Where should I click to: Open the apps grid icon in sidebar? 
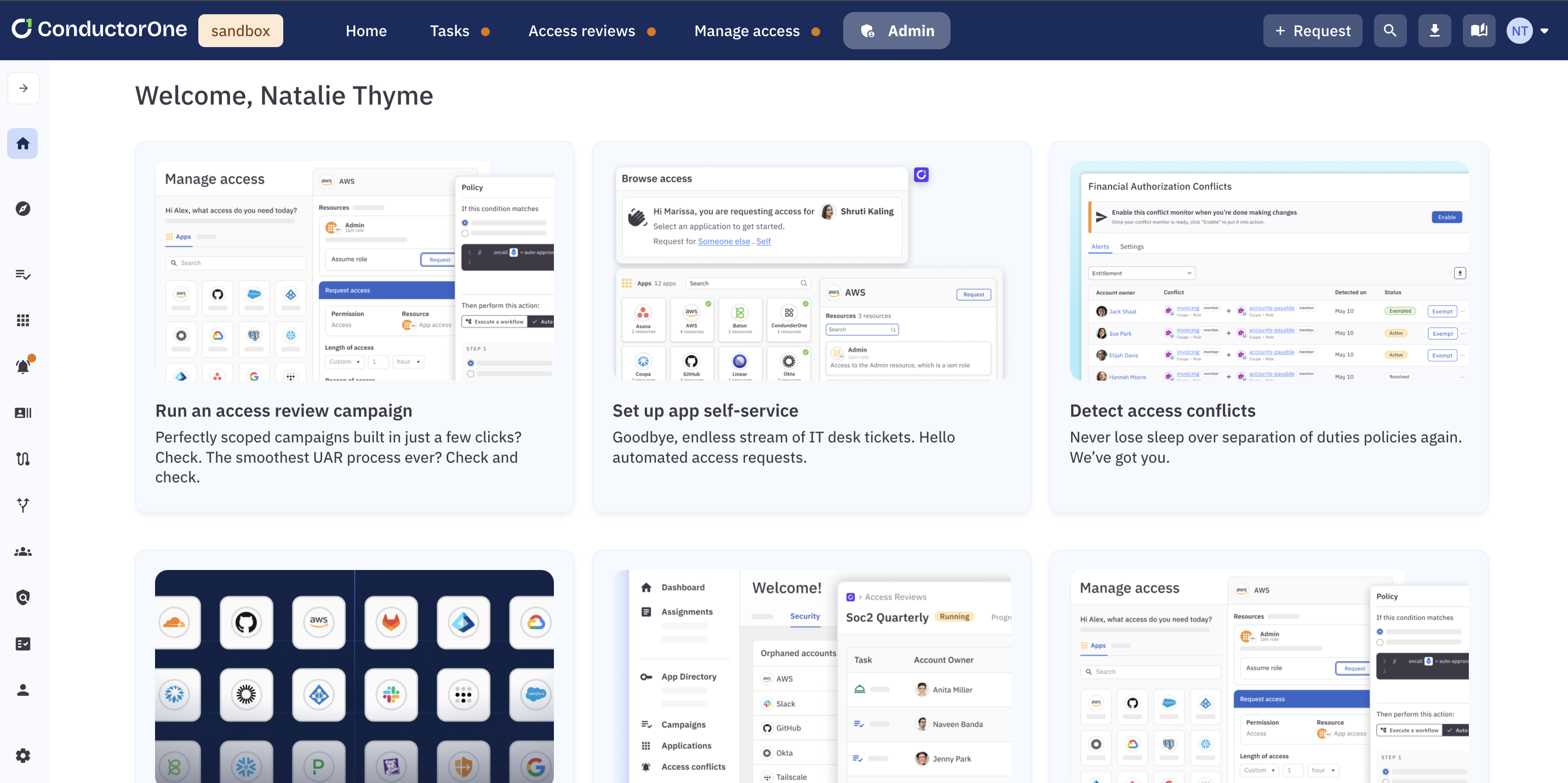coord(22,320)
